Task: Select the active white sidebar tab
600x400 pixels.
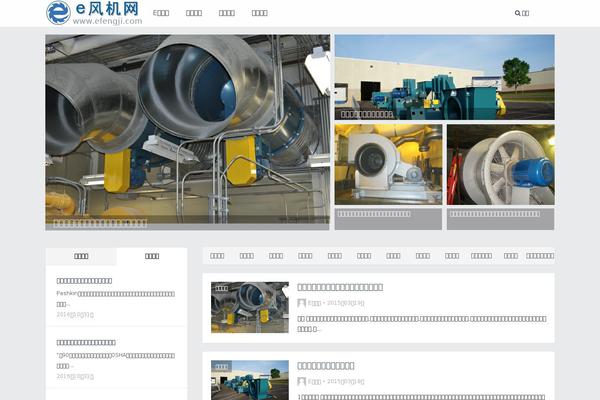Action: (152, 256)
